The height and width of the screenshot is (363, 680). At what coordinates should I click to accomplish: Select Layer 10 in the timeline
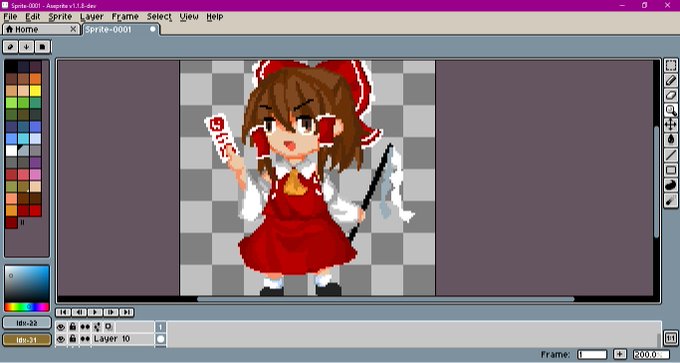(123, 339)
